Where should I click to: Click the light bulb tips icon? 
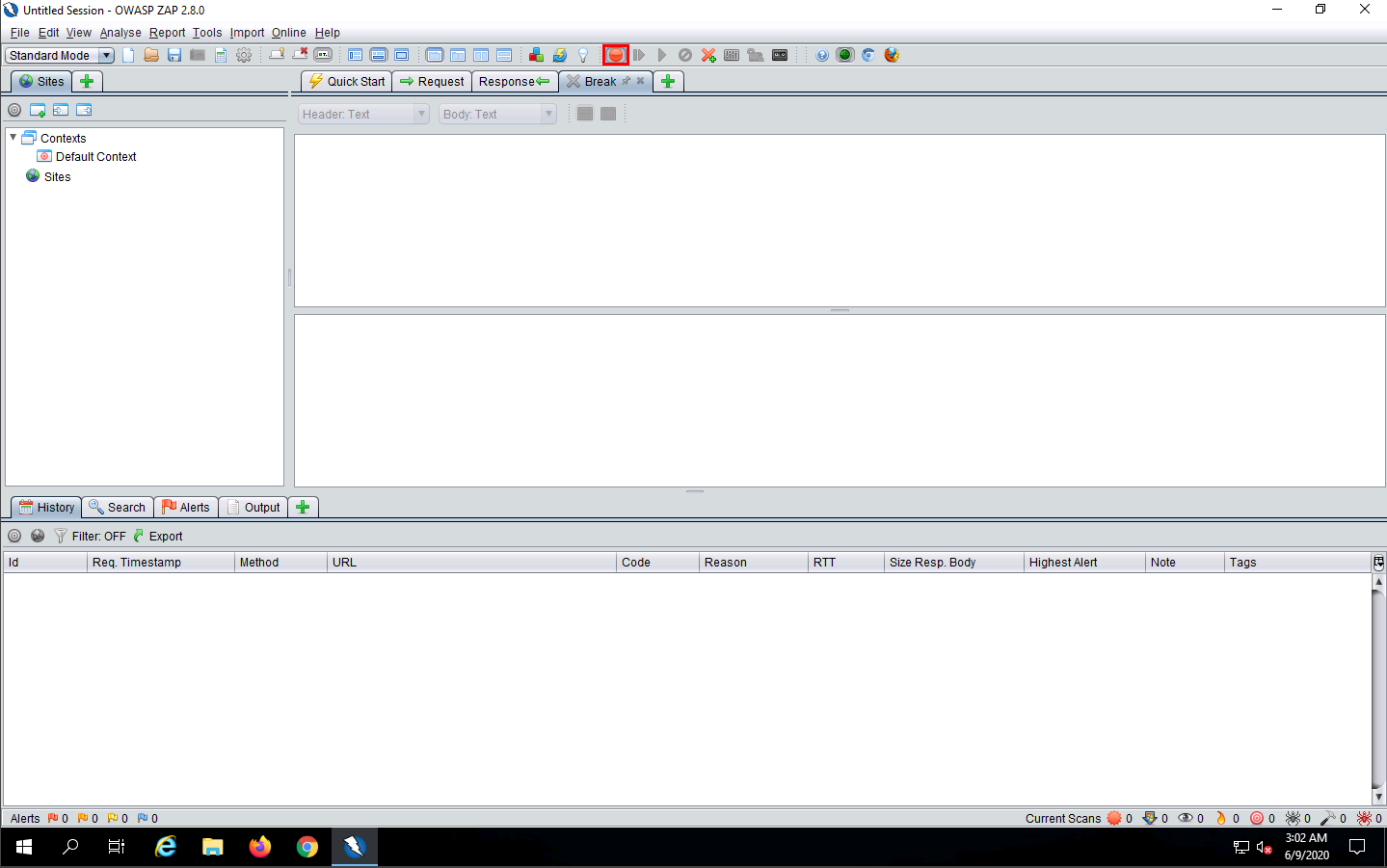pyautogui.click(x=583, y=55)
